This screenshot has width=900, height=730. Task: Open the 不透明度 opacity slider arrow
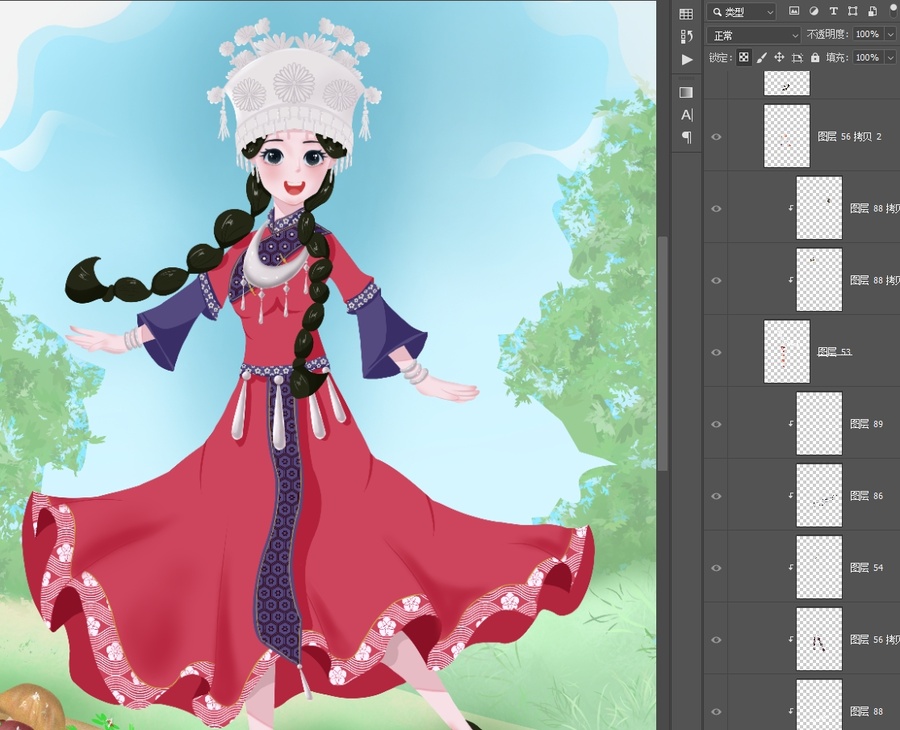pyautogui.click(x=891, y=34)
